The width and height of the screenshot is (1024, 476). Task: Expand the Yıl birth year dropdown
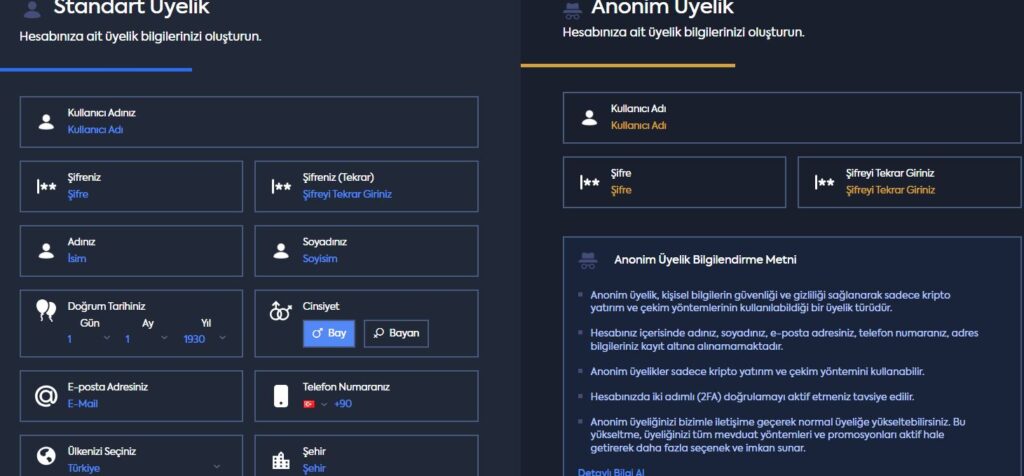[205, 339]
